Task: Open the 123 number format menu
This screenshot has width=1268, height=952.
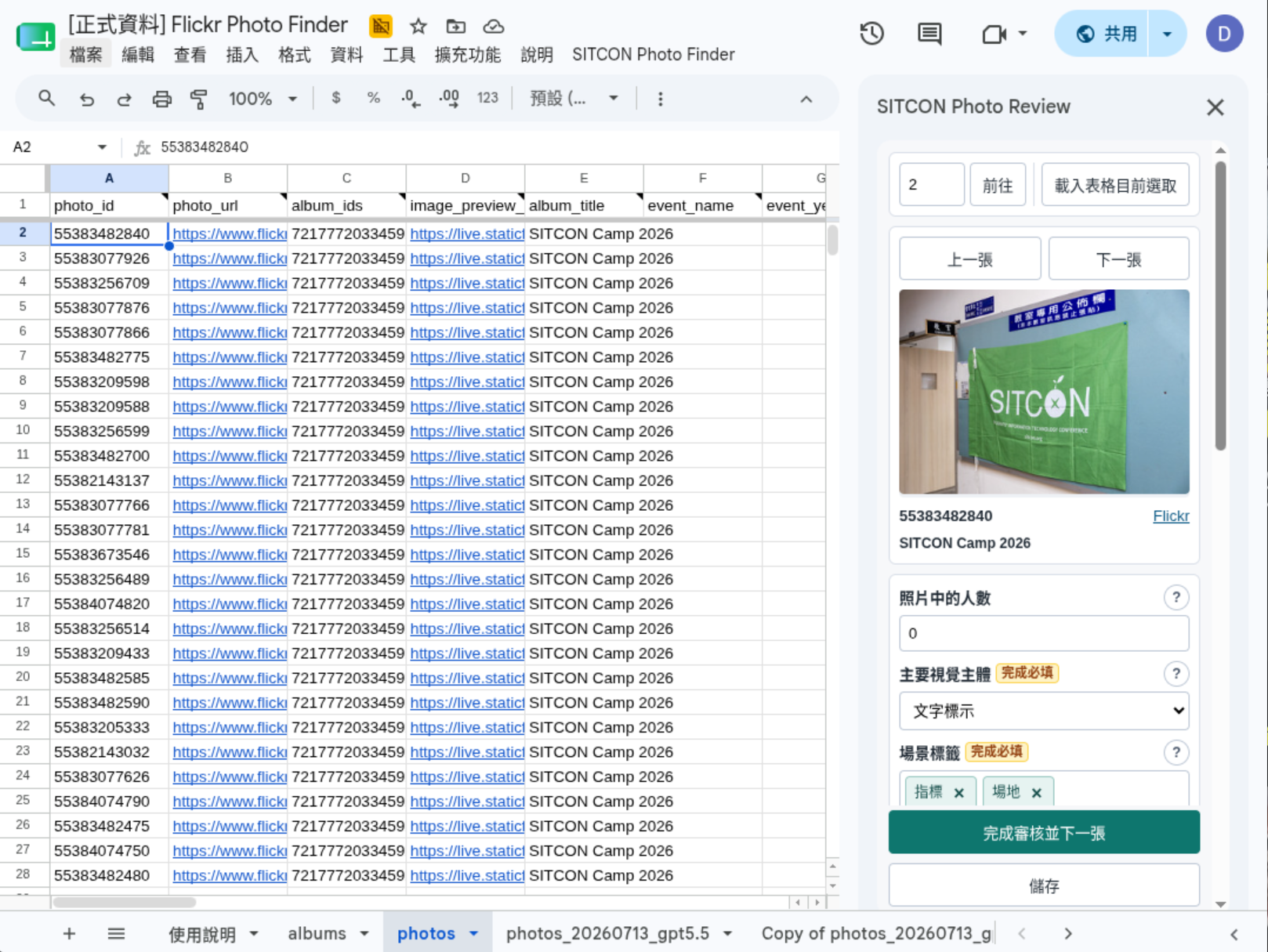Action: tap(487, 98)
